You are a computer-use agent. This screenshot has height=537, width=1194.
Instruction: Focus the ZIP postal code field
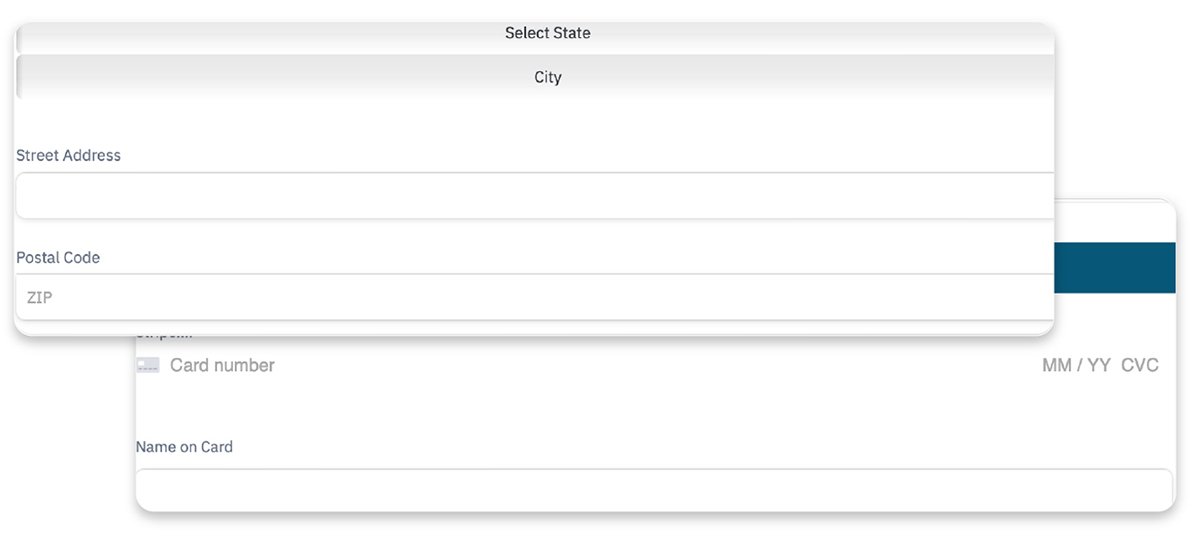(535, 297)
